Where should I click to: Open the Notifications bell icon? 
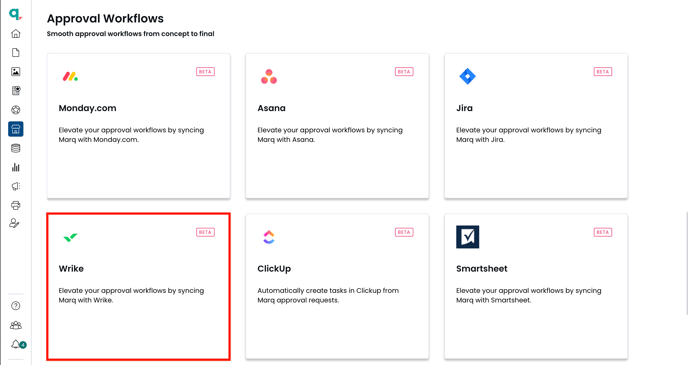click(x=18, y=344)
